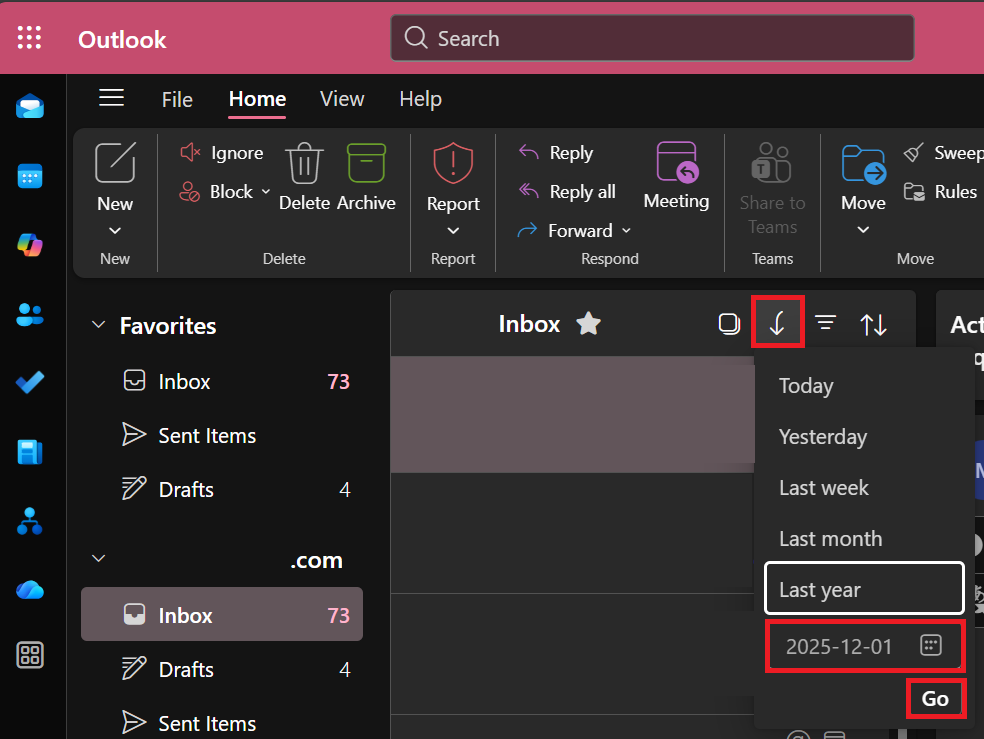Click the Delete trash can icon

(x=304, y=163)
